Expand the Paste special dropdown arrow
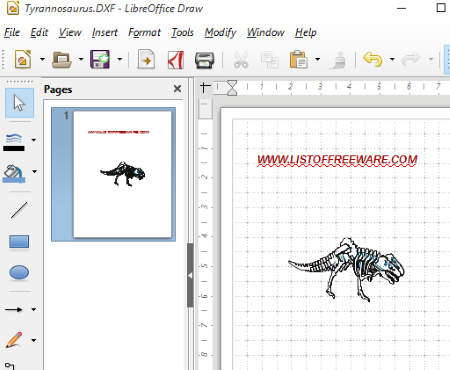The image size is (450, 370). click(x=317, y=59)
